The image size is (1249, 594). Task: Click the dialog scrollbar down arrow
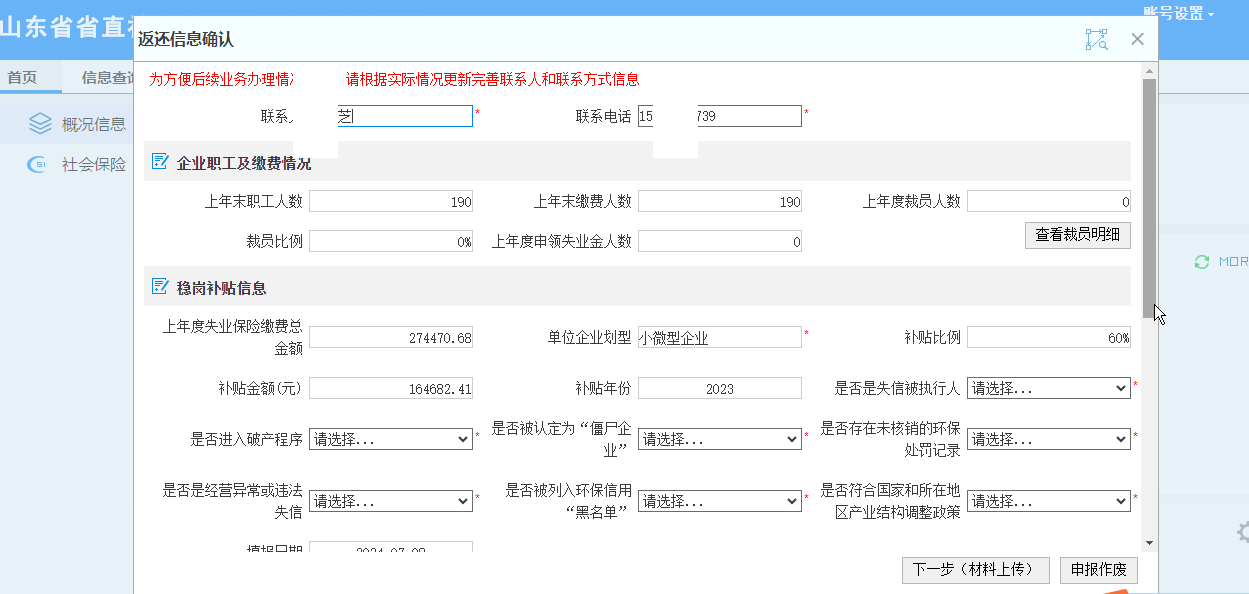coord(1149,542)
